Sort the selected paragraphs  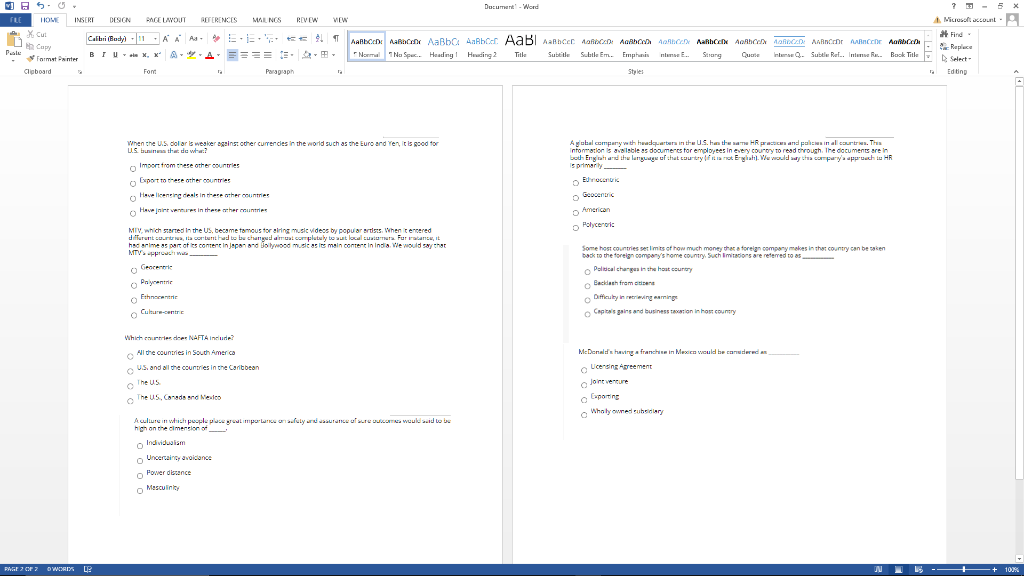coord(319,39)
